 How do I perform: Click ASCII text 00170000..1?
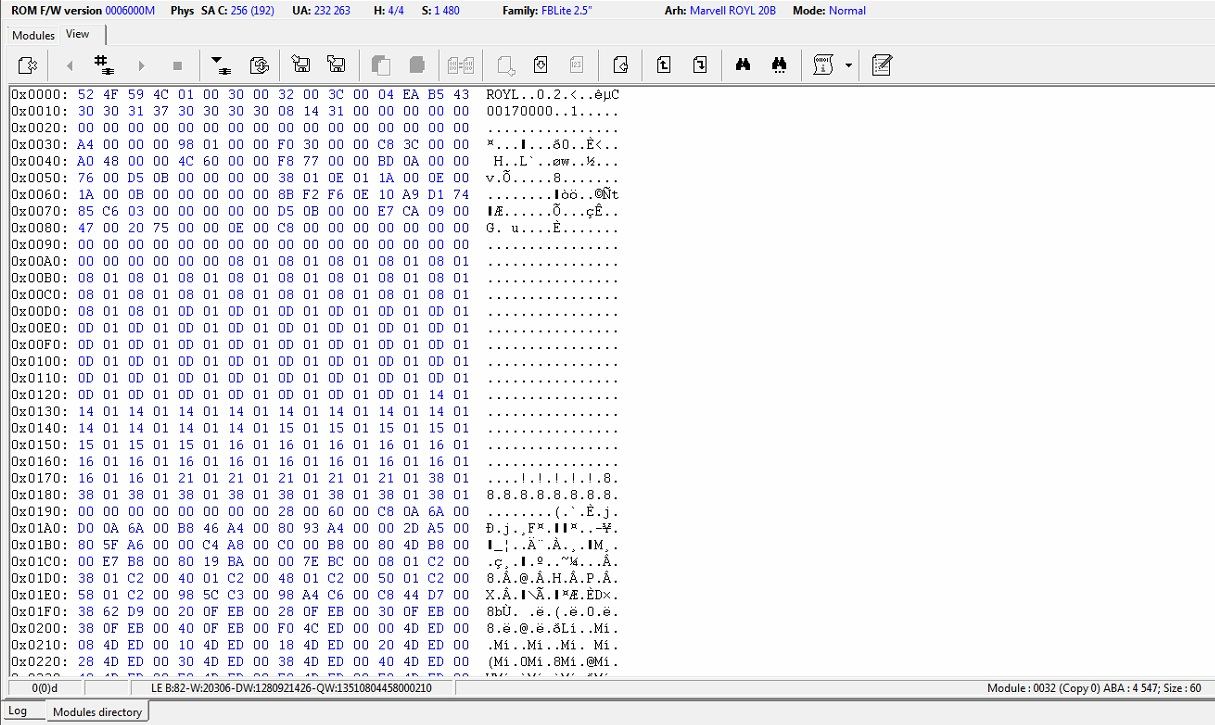pyautogui.click(x=532, y=111)
